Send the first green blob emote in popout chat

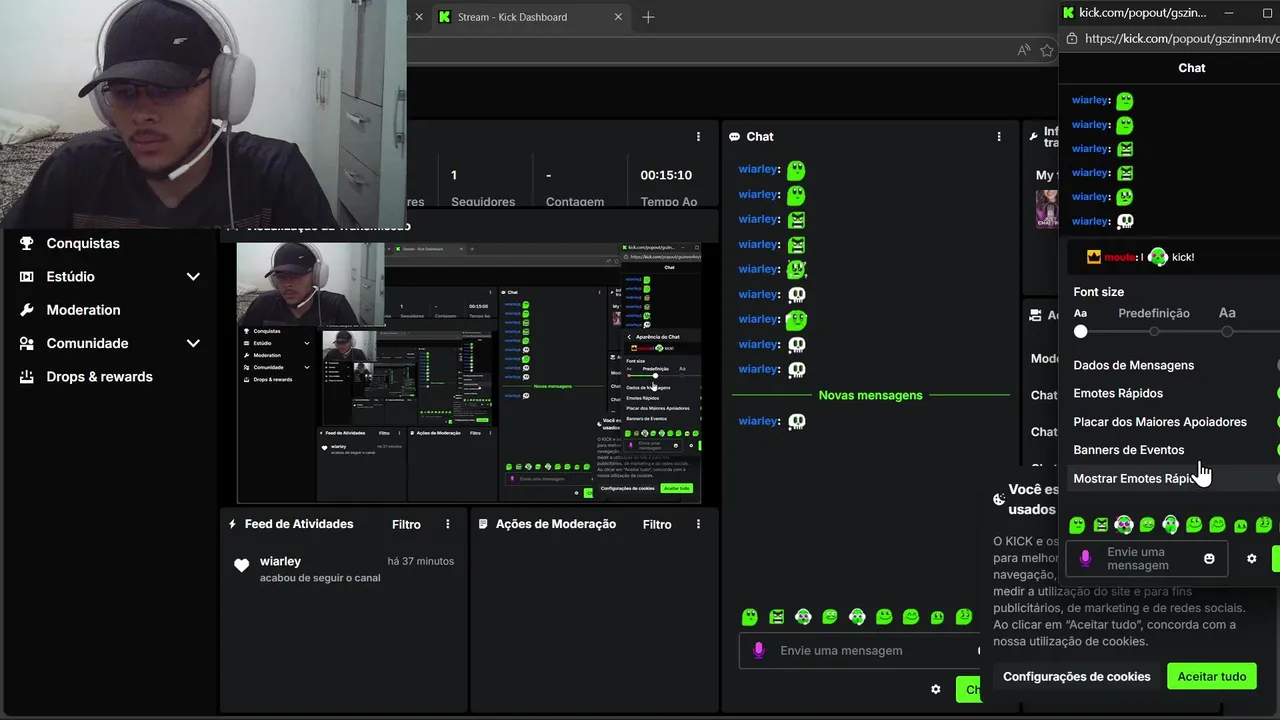(x=1077, y=525)
